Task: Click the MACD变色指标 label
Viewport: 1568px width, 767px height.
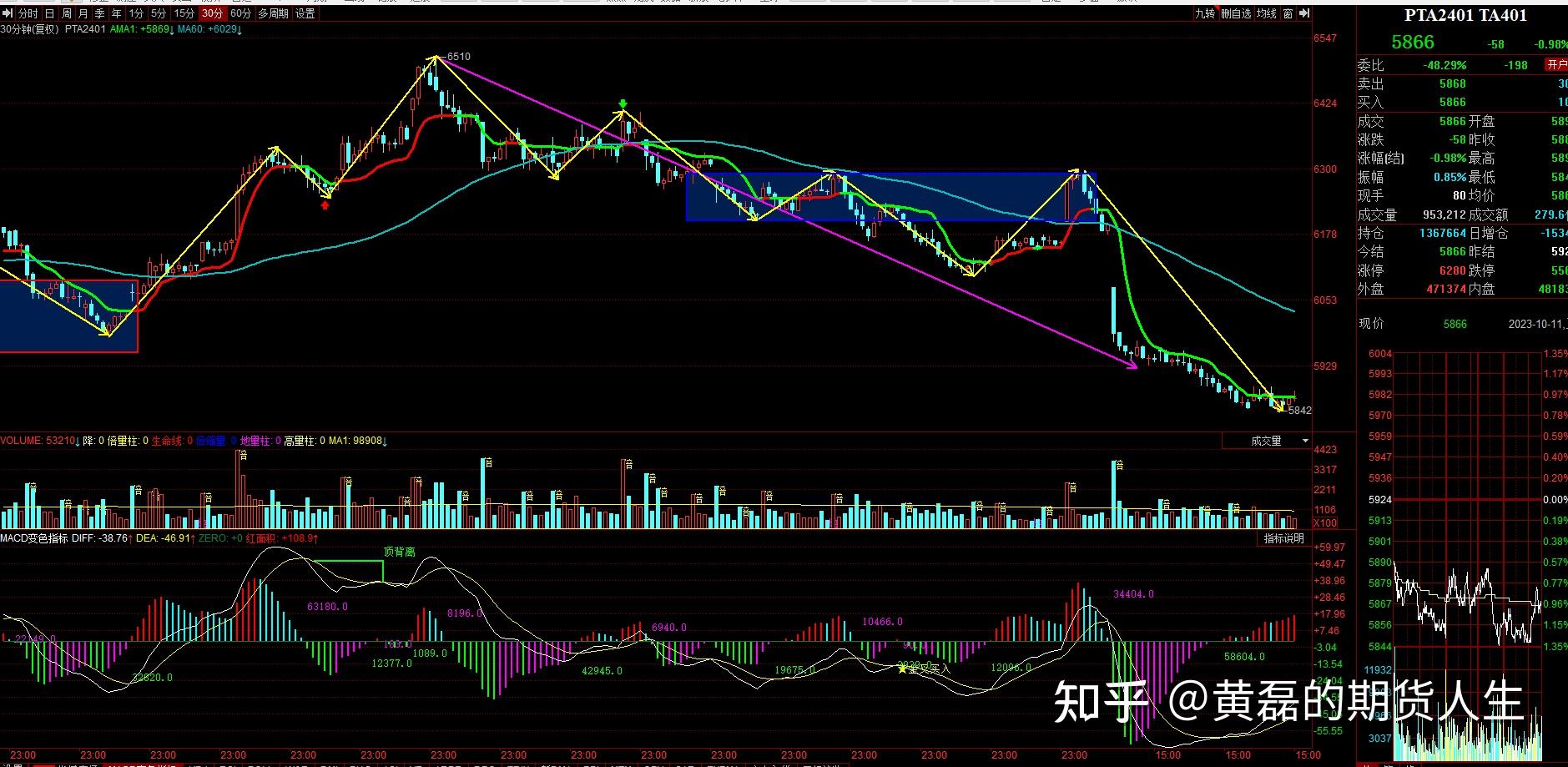Action: tap(34, 538)
